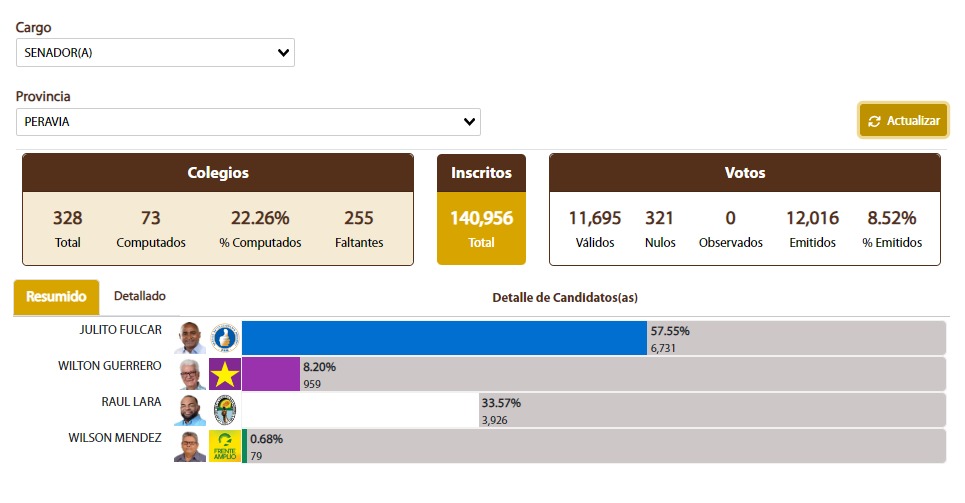Select the Resumido tab
The image size is (965, 503).
(57, 297)
